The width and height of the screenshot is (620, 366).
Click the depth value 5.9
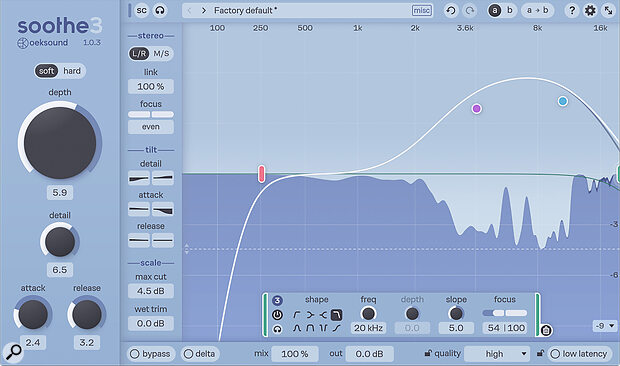click(60, 193)
